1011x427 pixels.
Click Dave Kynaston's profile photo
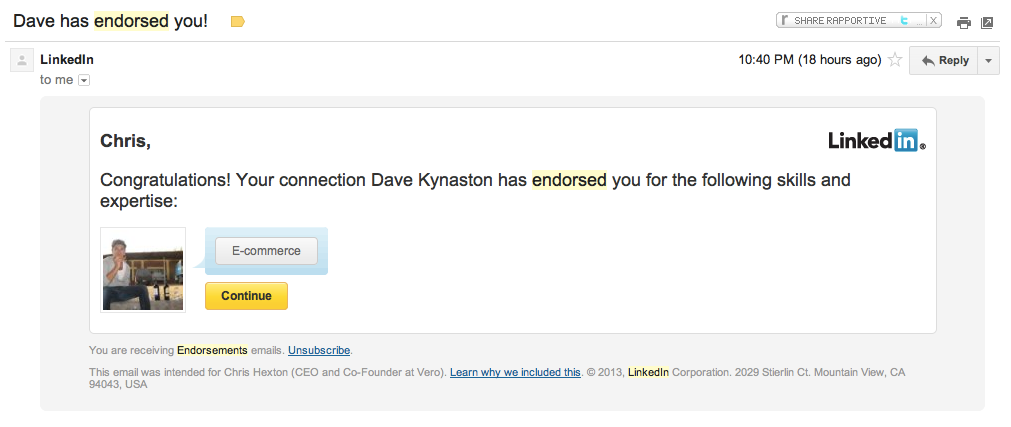143,270
